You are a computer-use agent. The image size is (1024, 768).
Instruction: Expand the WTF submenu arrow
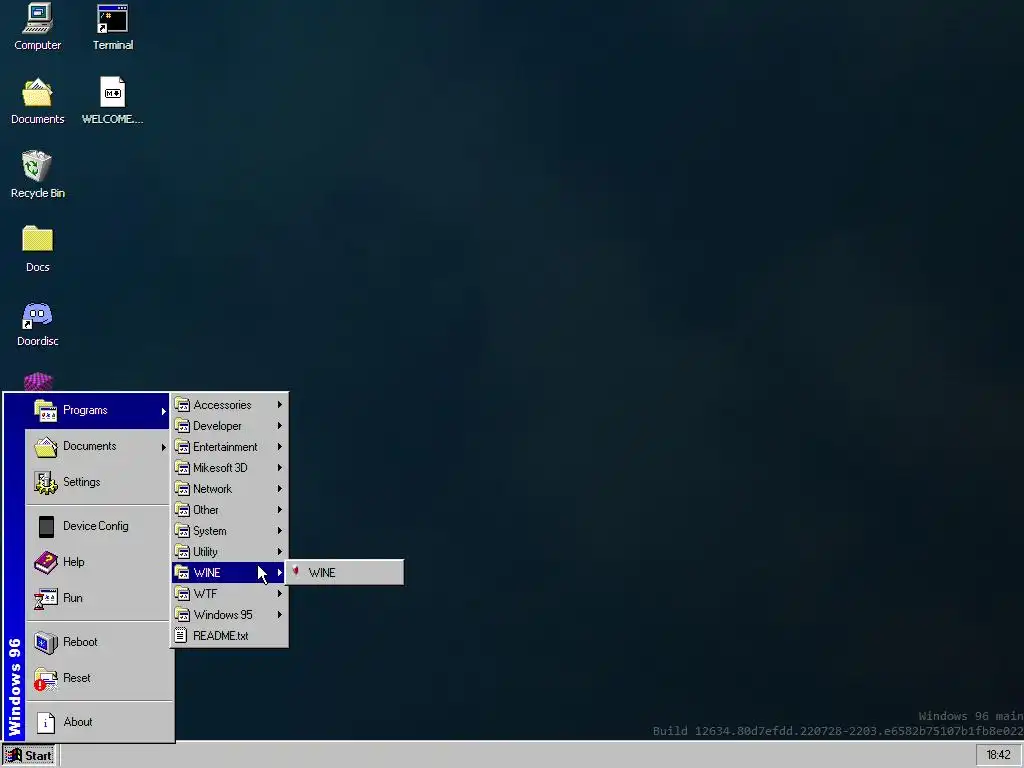pyautogui.click(x=280, y=594)
